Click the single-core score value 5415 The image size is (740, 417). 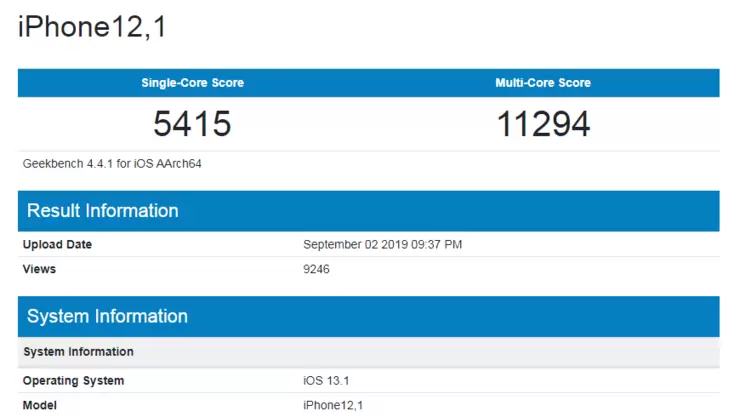point(193,124)
